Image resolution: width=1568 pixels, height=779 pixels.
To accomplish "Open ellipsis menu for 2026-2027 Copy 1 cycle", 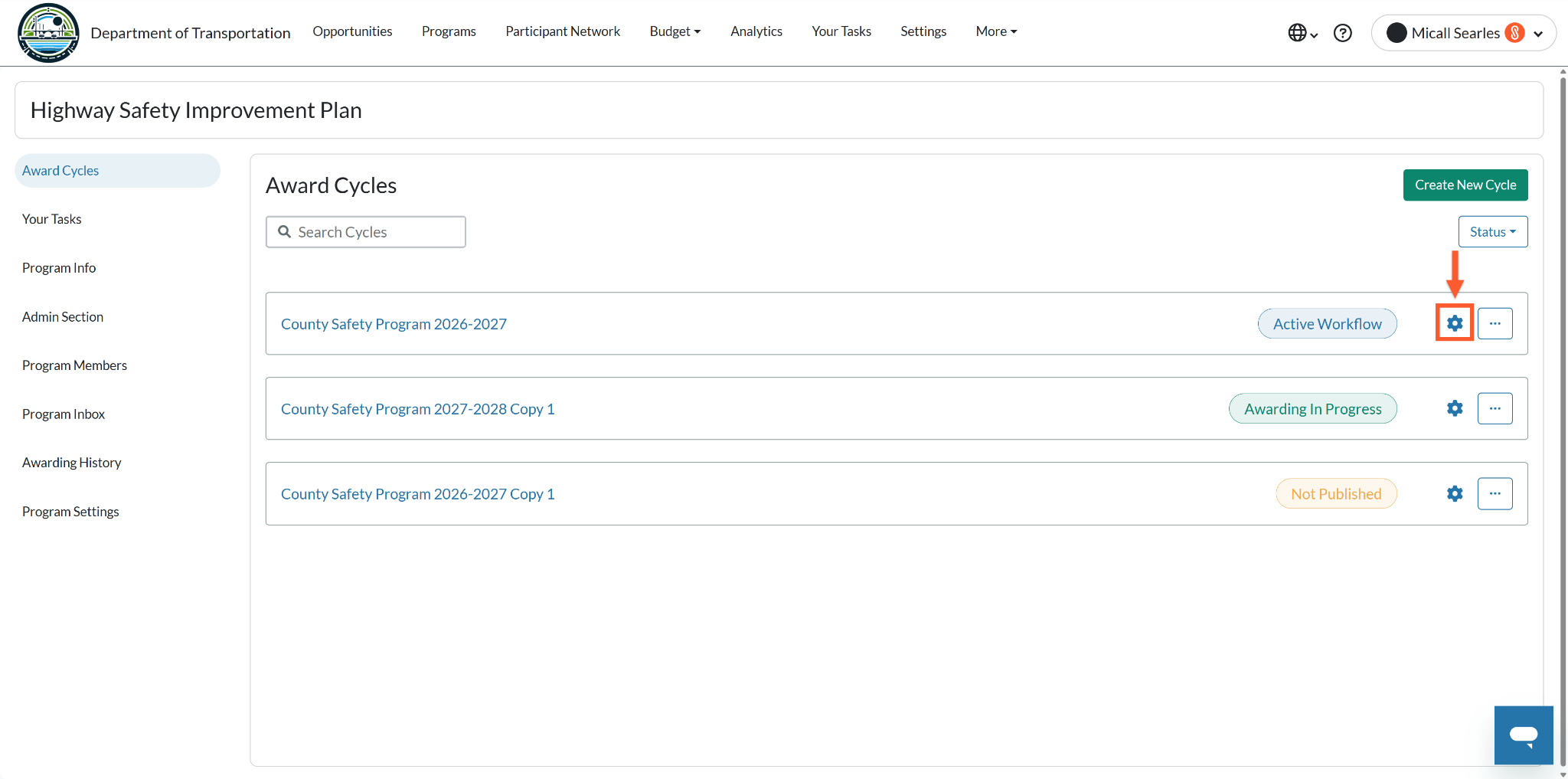I will 1494,493.
